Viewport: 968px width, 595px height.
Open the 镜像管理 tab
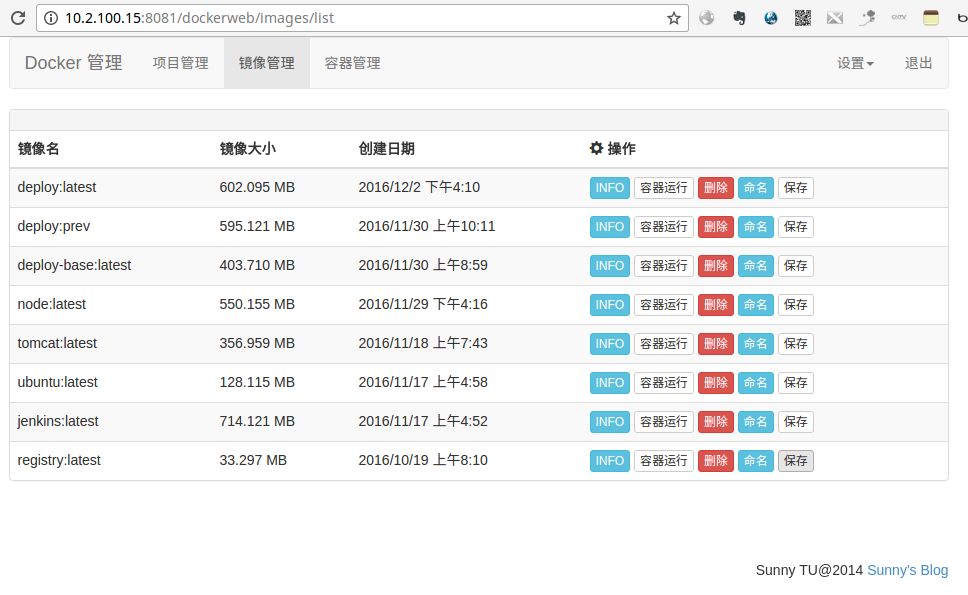click(267, 63)
